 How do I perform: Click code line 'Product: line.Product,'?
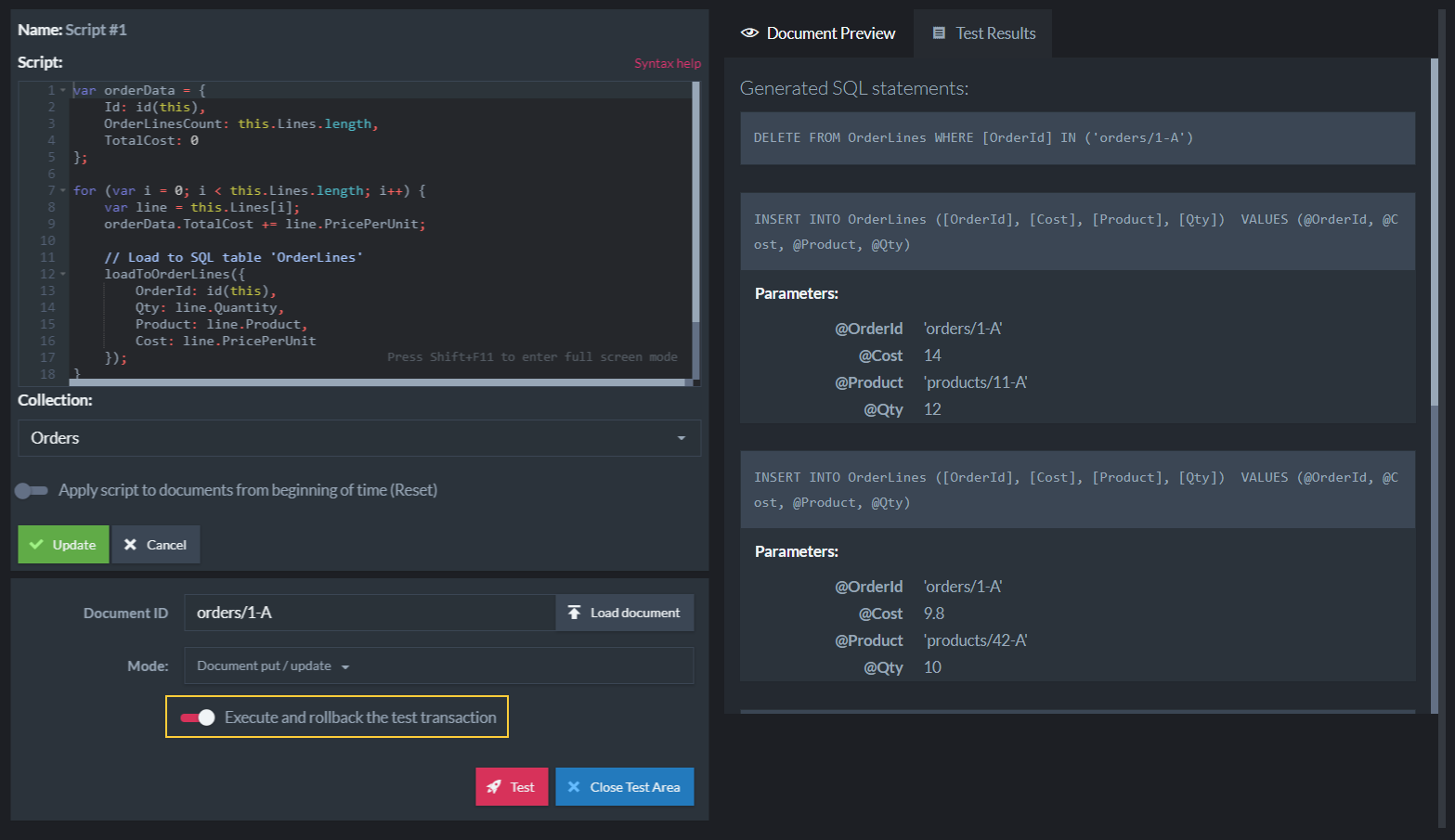pos(221,325)
